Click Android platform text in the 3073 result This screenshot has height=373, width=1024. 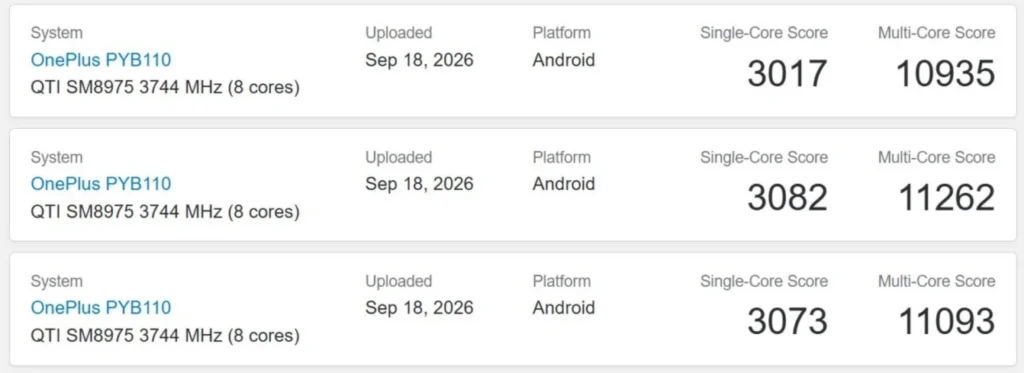(564, 308)
